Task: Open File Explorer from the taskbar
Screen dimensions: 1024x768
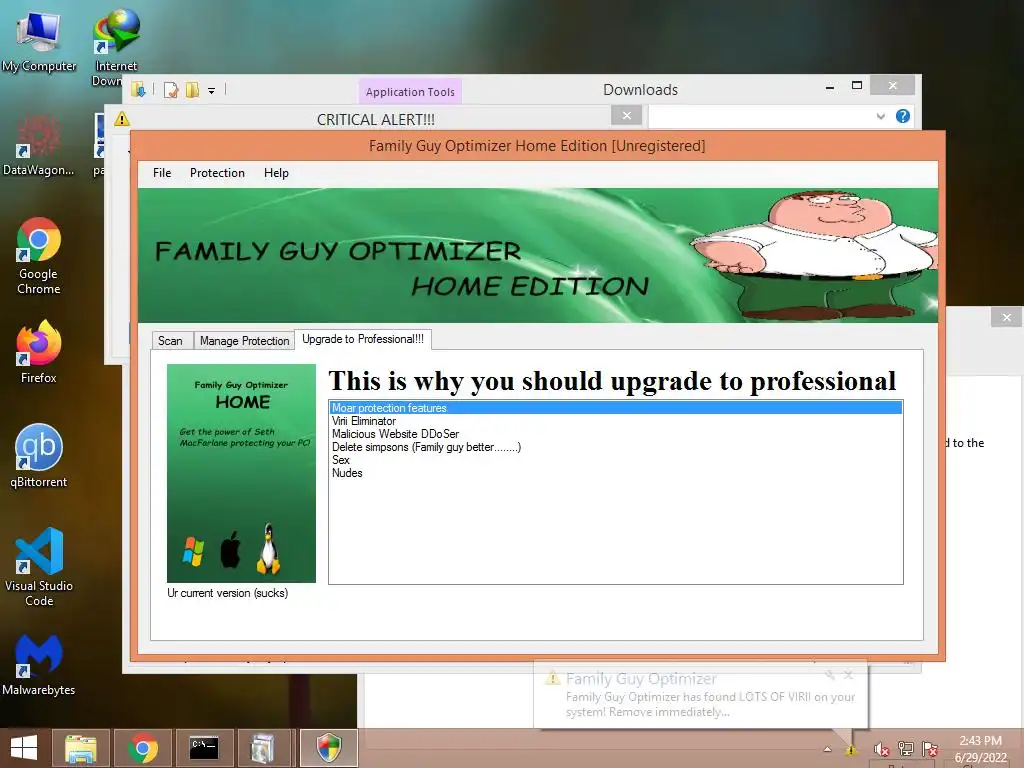Action: [81, 748]
